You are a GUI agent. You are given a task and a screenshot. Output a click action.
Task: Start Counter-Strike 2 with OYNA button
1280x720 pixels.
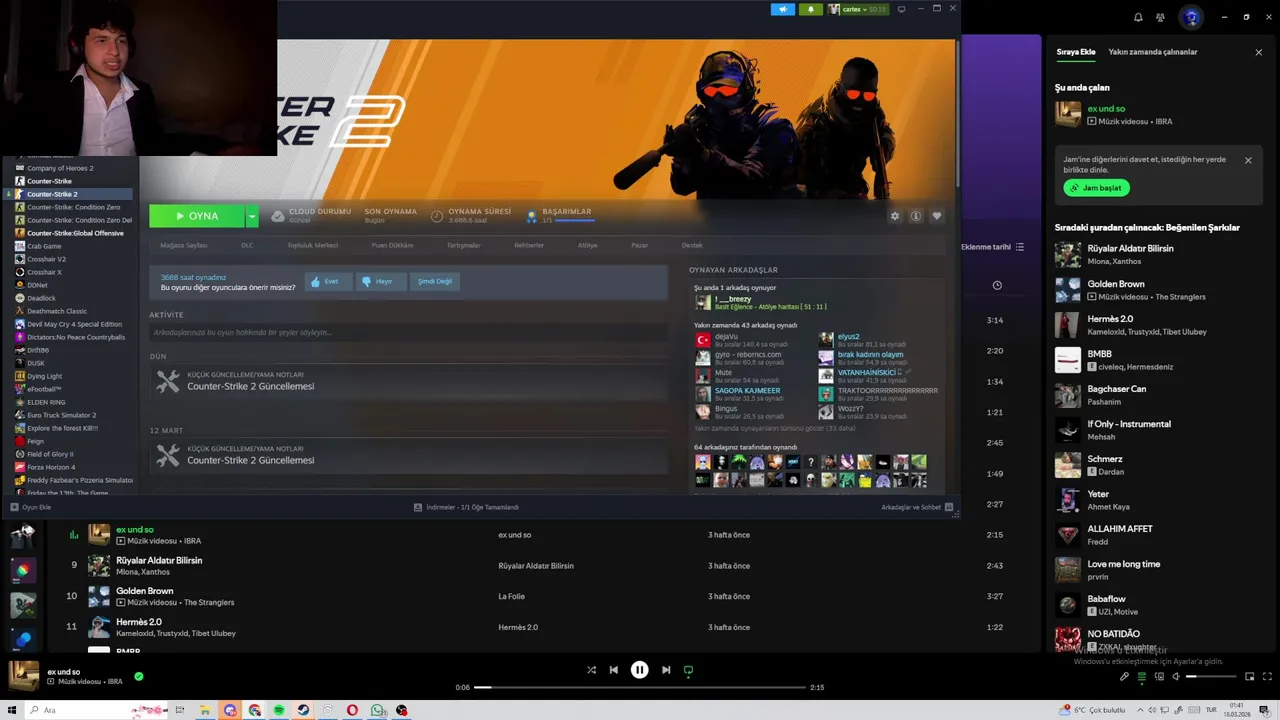[197, 216]
